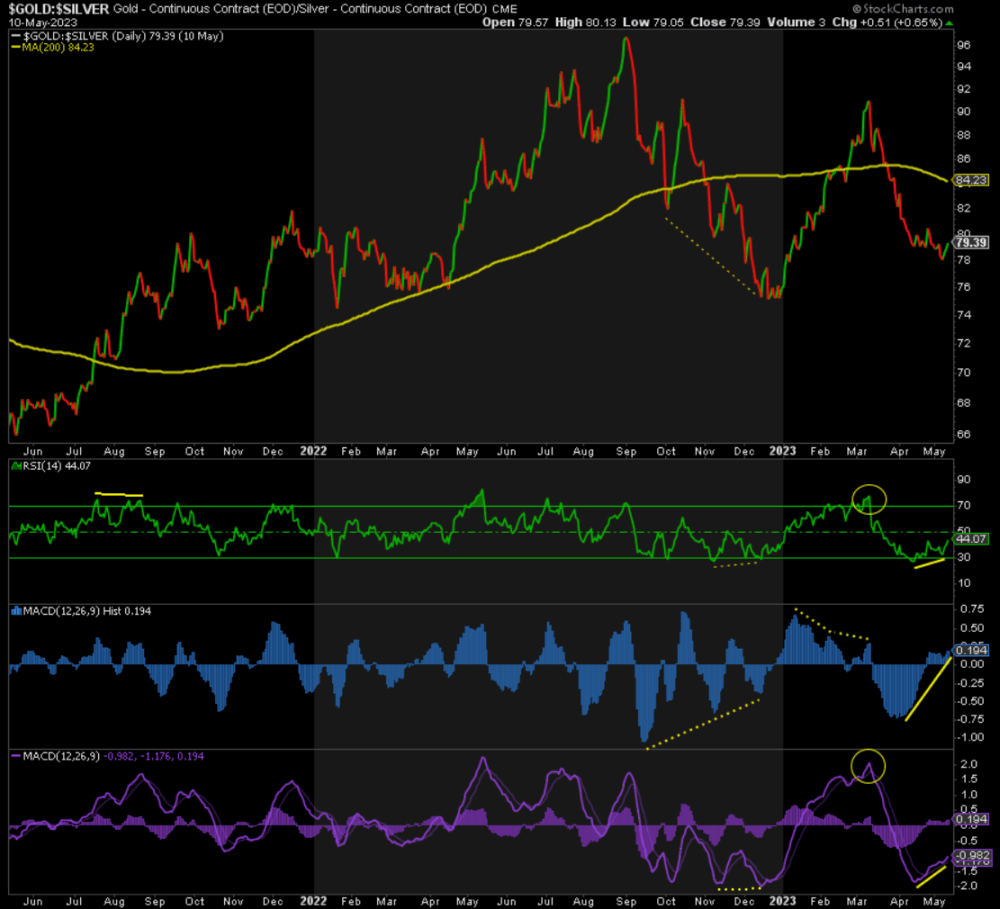Click the May label on the date axis
1000x909 pixels.
(934, 451)
